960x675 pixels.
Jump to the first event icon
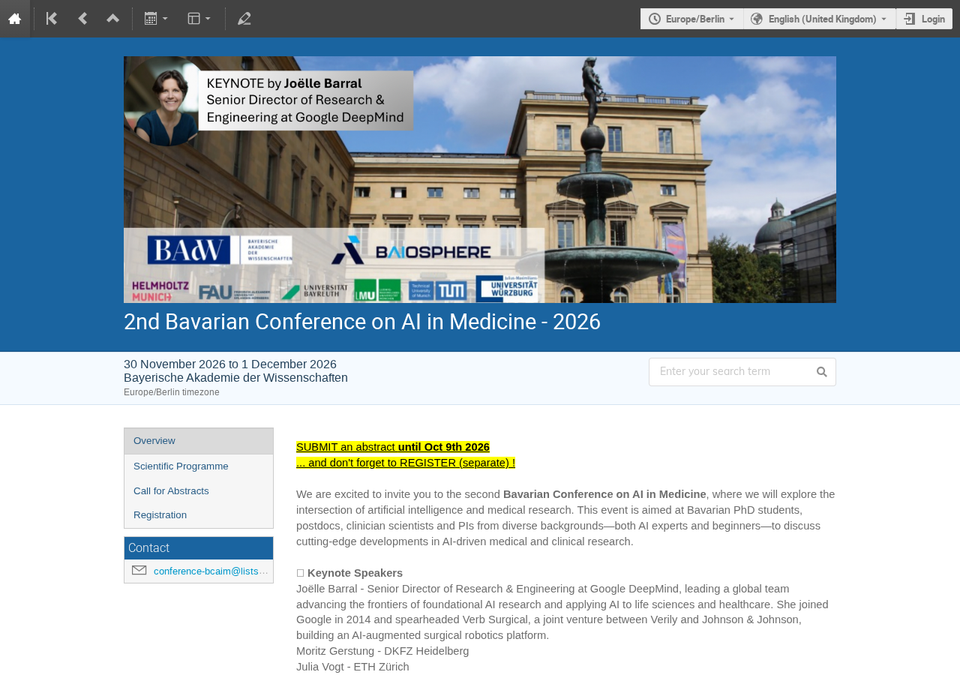point(51,19)
